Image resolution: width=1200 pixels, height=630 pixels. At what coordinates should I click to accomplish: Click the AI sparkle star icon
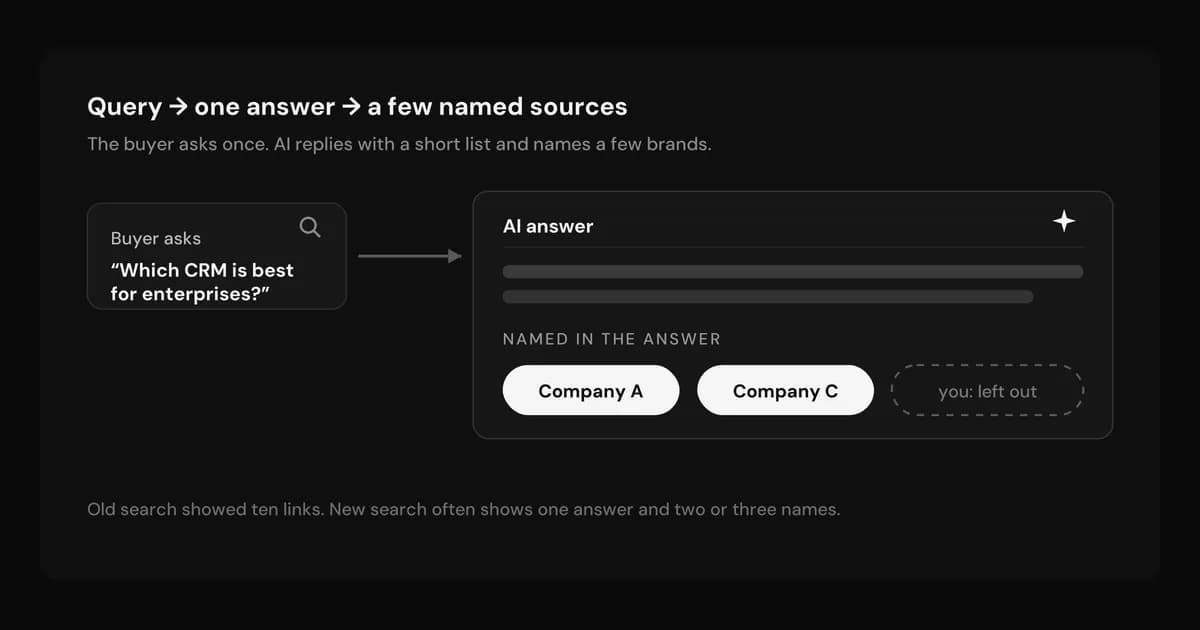[1064, 222]
